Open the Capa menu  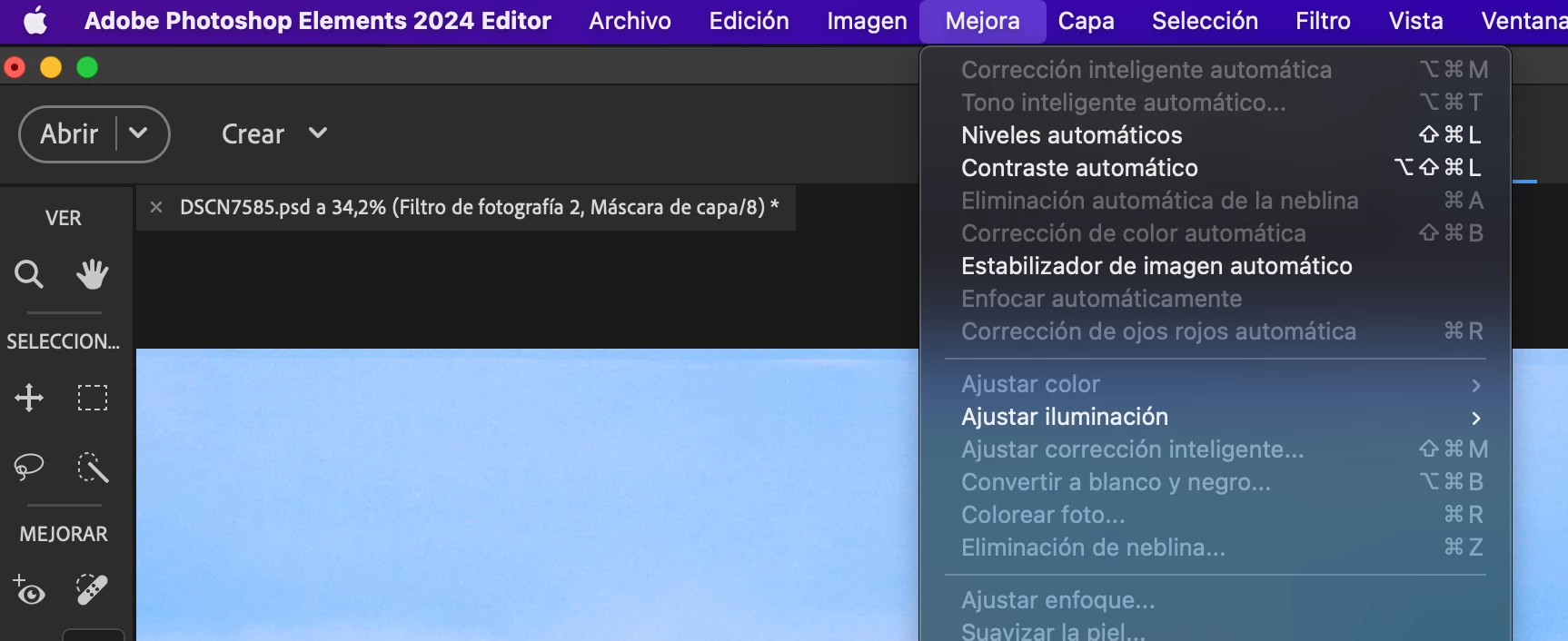[x=1086, y=20]
